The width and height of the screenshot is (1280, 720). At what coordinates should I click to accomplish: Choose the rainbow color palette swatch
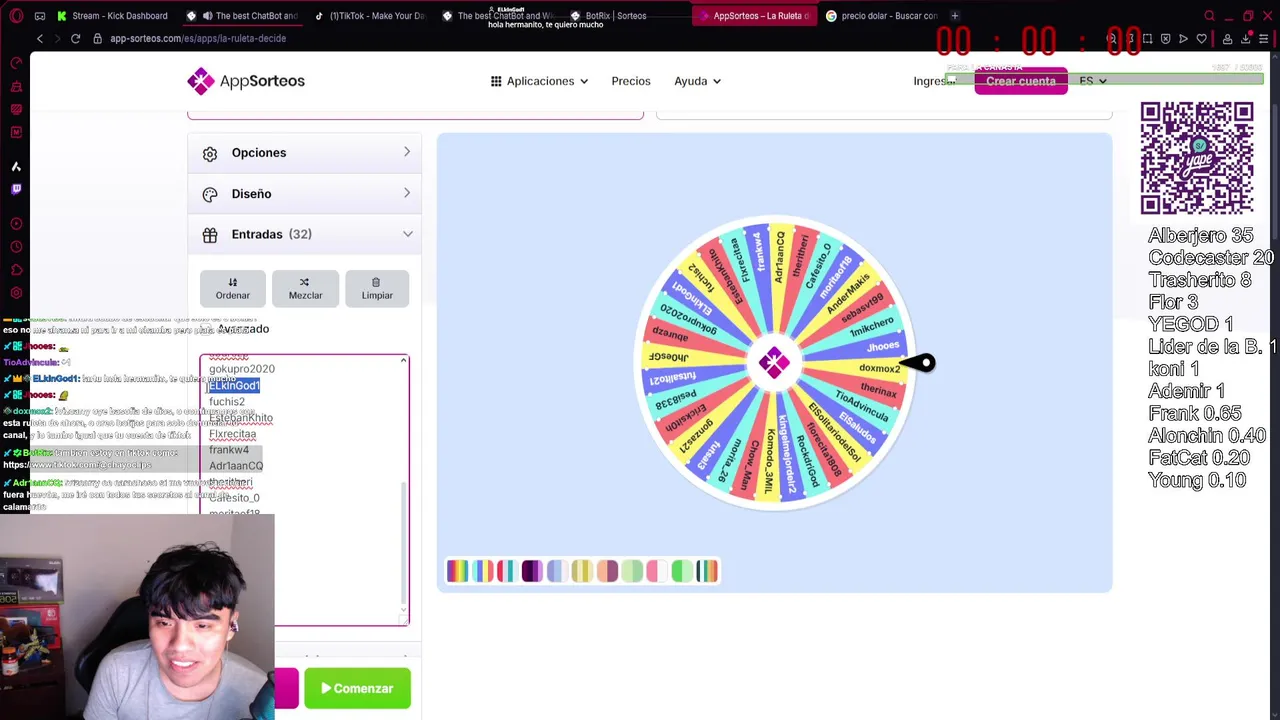[457, 571]
